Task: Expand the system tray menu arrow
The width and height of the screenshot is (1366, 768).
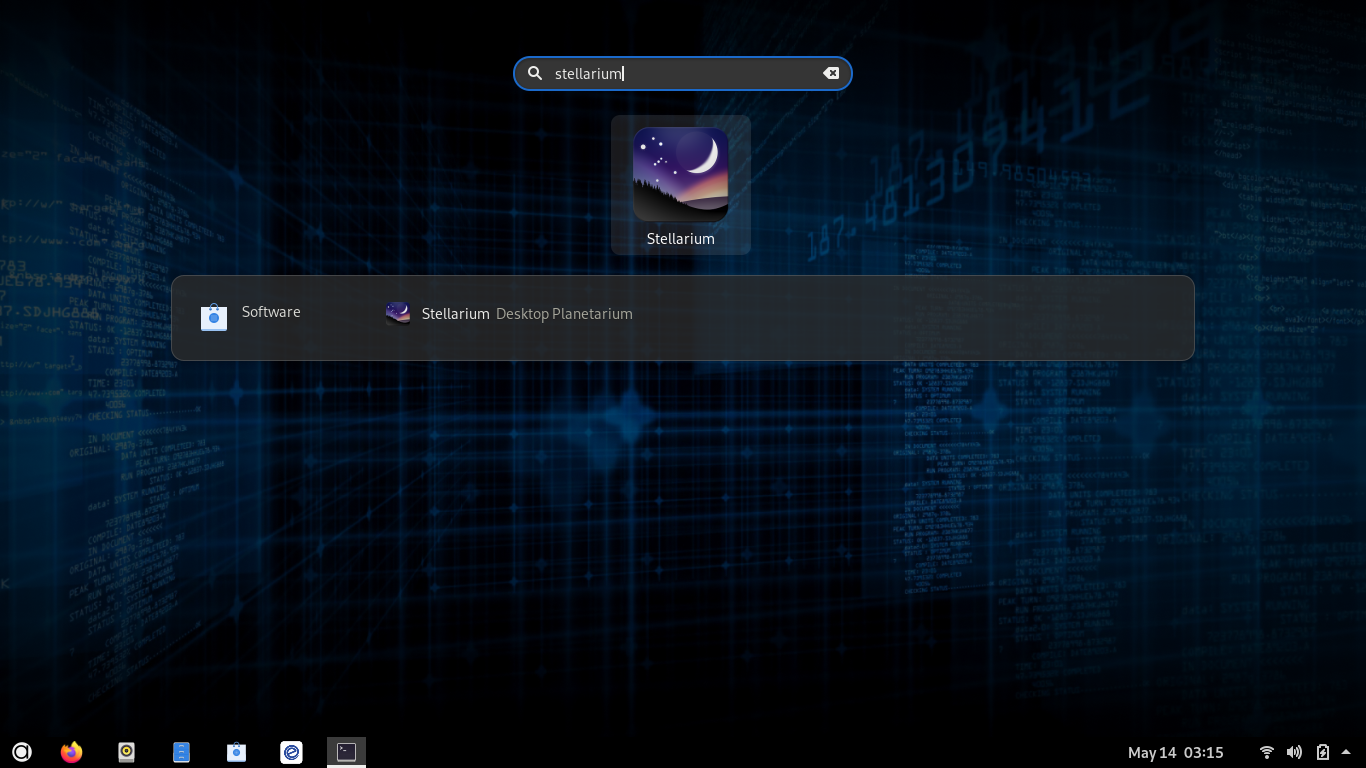Action: [1346, 752]
